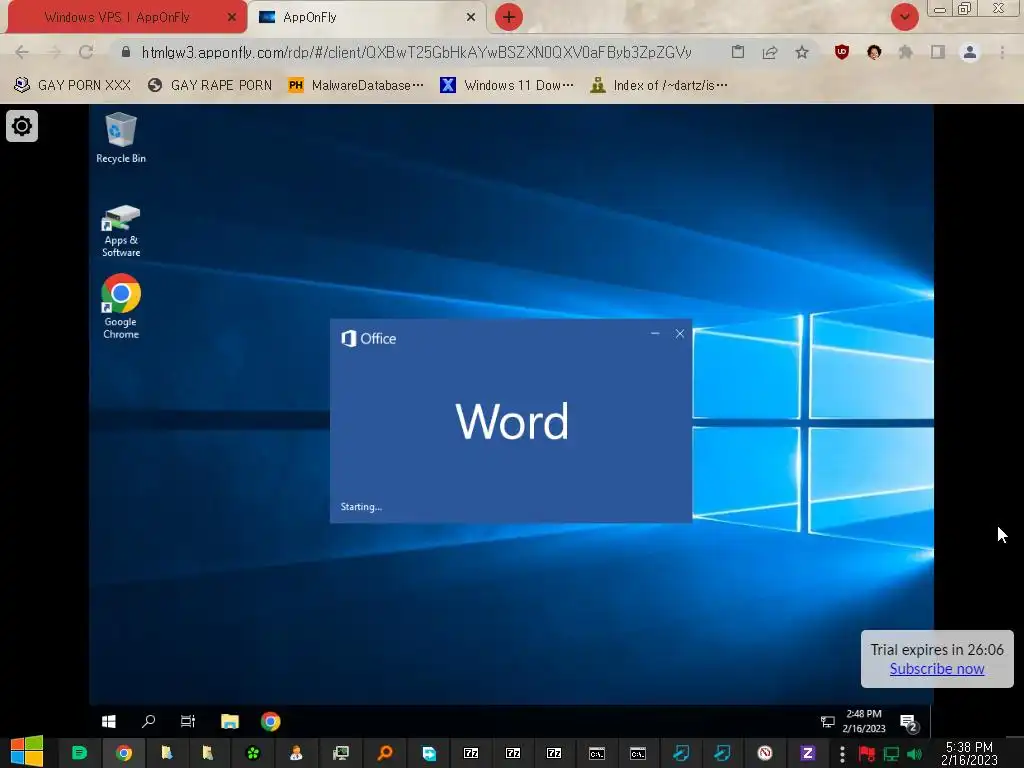1024x768 pixels.
Task: Go back in browser history
Action: 22,52
